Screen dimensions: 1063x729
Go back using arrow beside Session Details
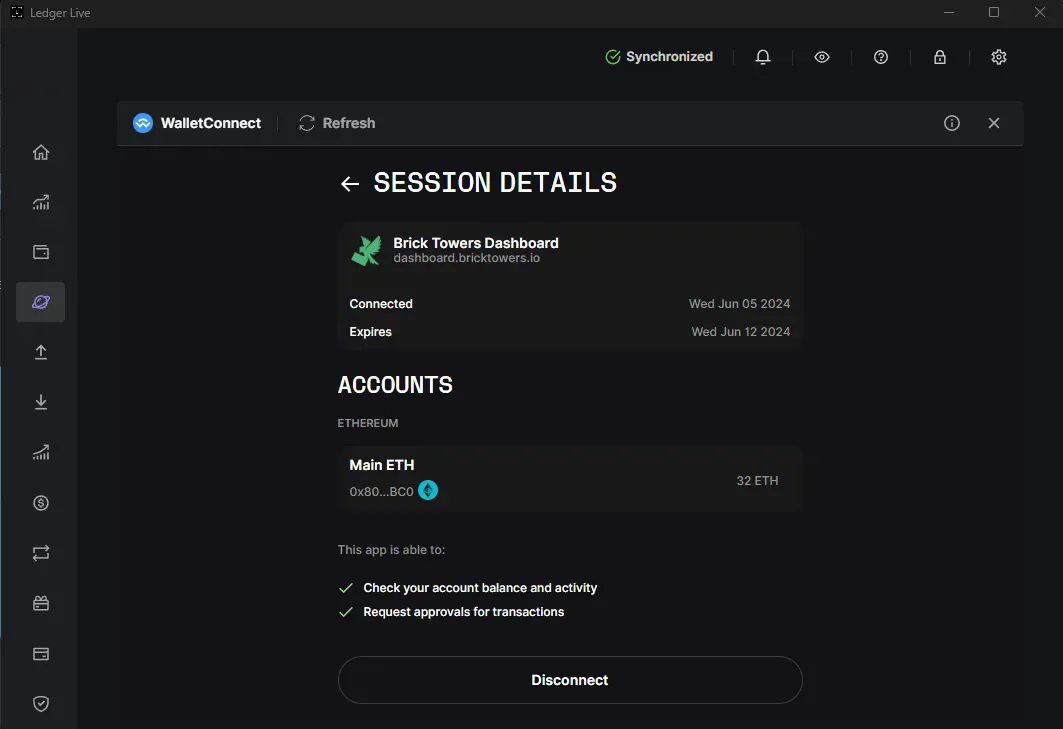pyautogui.click(x=350, y=184)
